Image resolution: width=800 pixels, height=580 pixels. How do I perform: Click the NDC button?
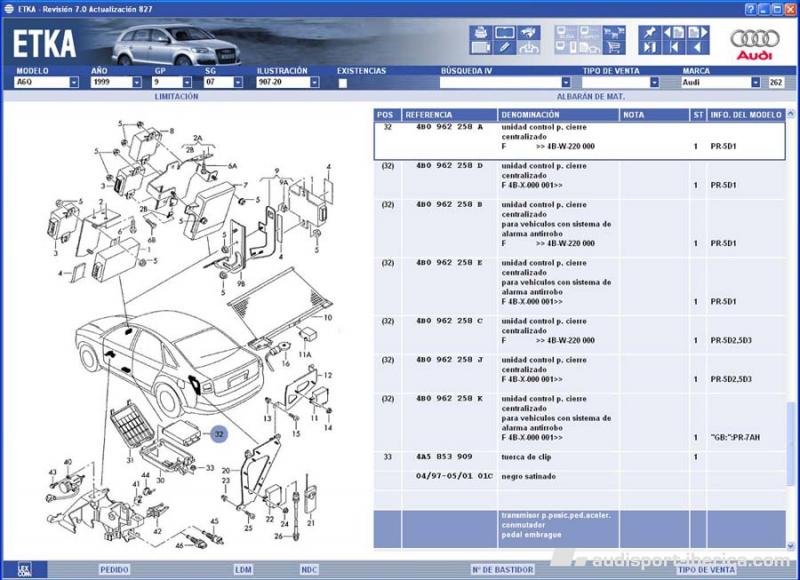tap(309, 569)
